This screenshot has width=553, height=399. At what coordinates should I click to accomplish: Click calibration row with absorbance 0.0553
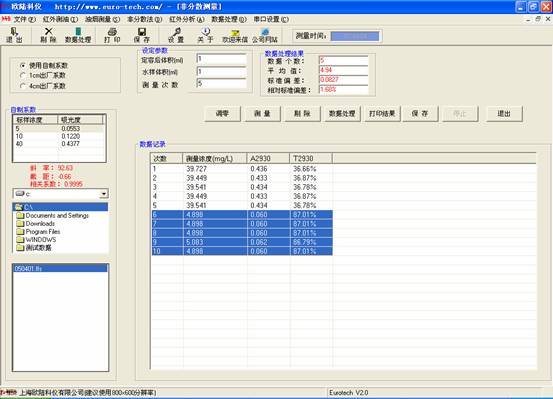[59, 129]
